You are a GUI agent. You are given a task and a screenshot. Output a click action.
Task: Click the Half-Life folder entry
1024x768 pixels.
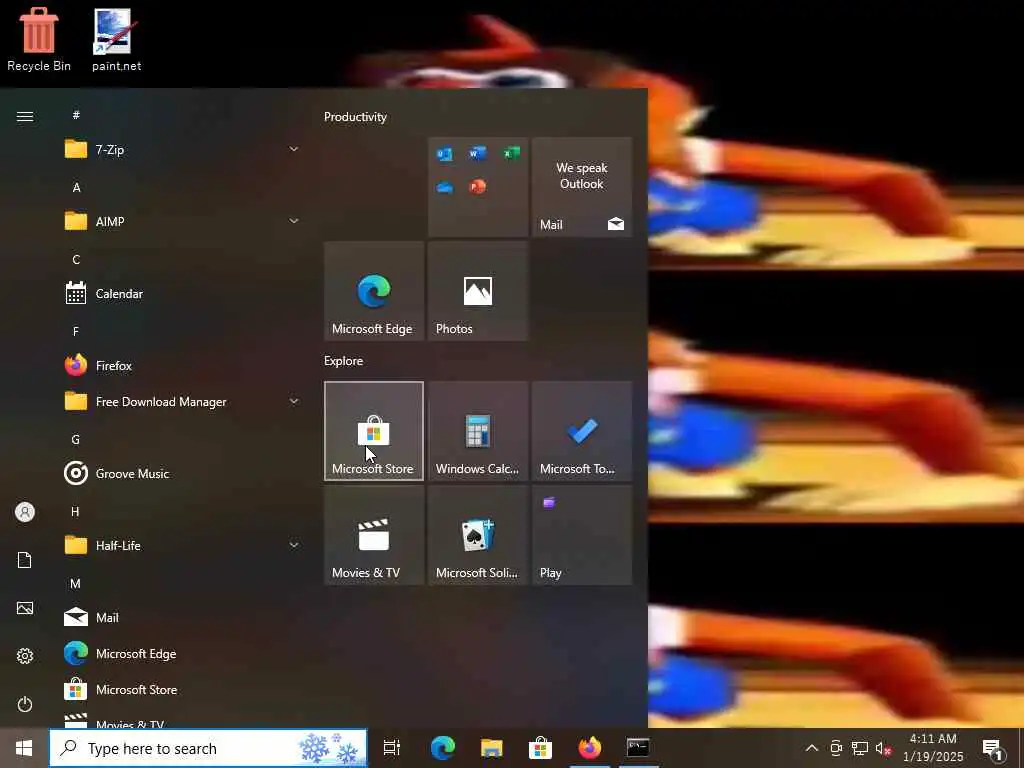pos(182,545)
